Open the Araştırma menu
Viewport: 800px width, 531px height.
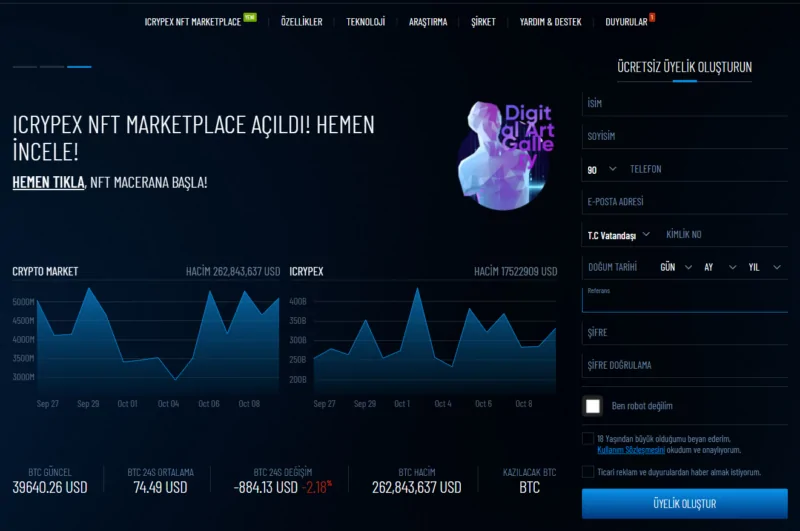428,22
